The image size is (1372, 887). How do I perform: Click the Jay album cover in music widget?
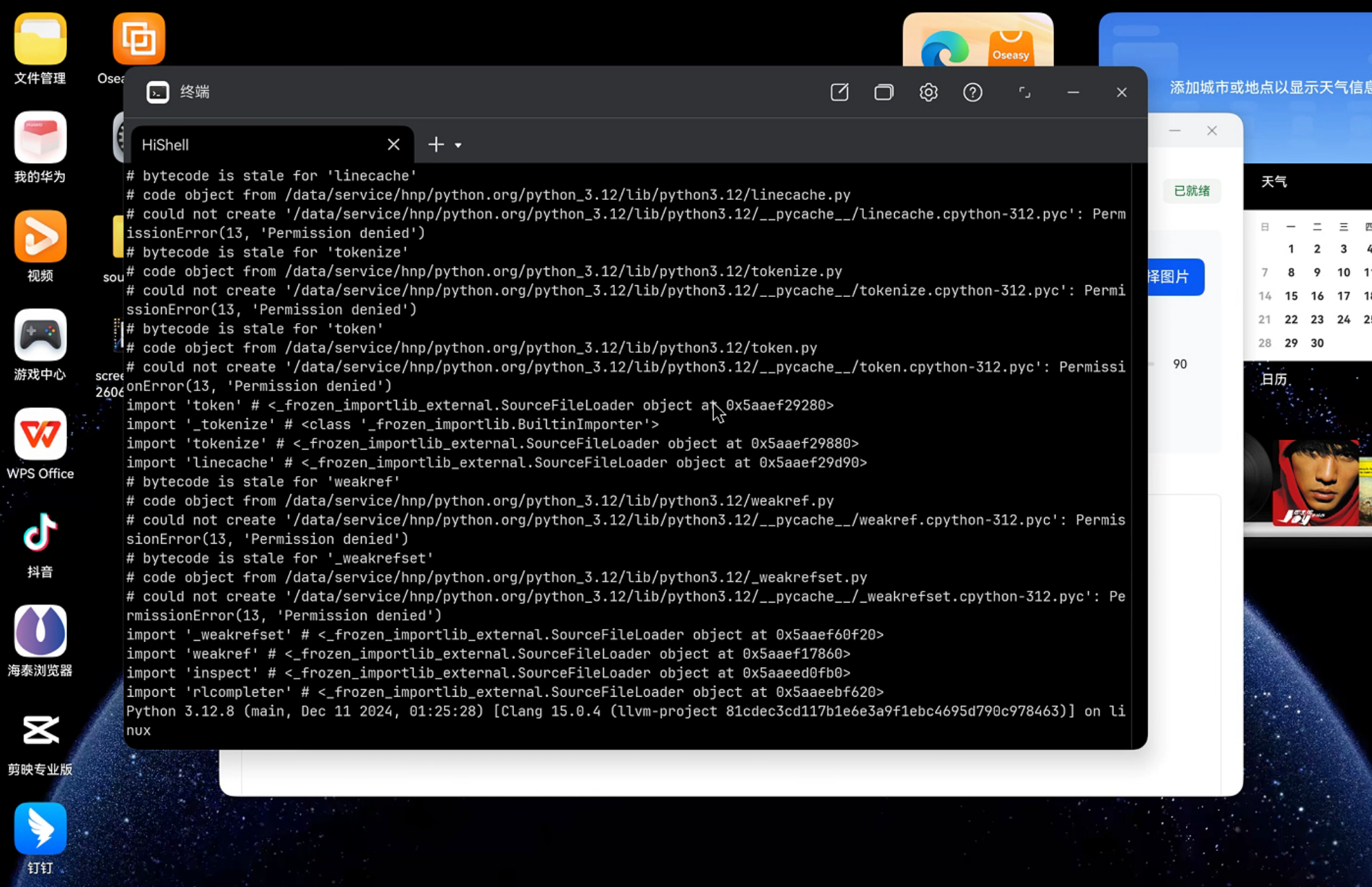(x=1315, y=482)
